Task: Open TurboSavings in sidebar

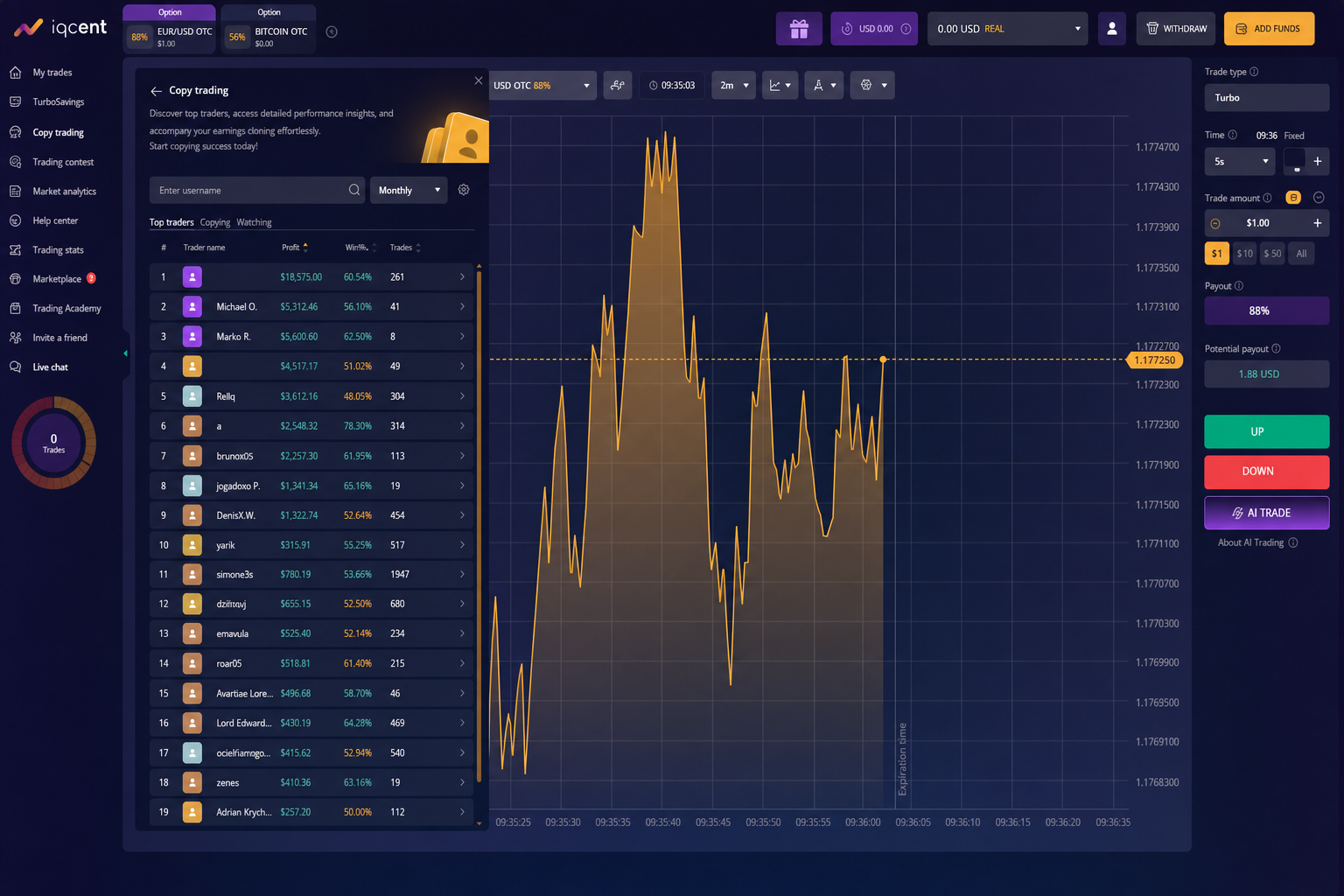Action: point(59,102)
